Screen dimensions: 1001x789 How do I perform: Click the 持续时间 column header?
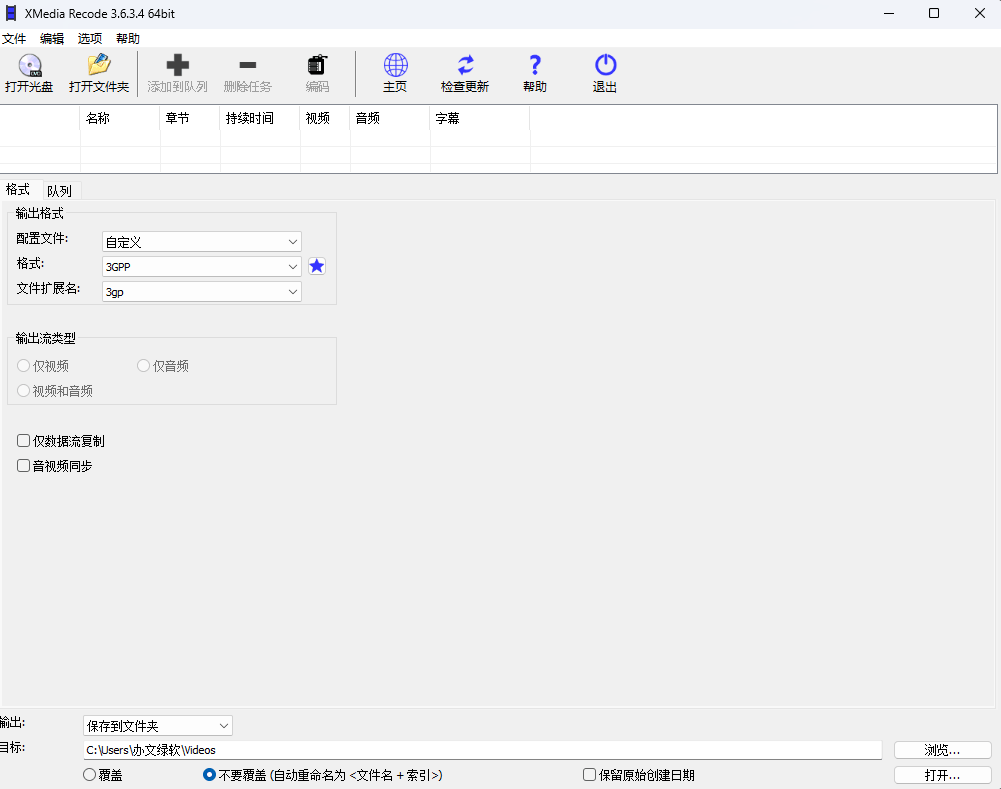pyautogui.click(x=260, y=118)
